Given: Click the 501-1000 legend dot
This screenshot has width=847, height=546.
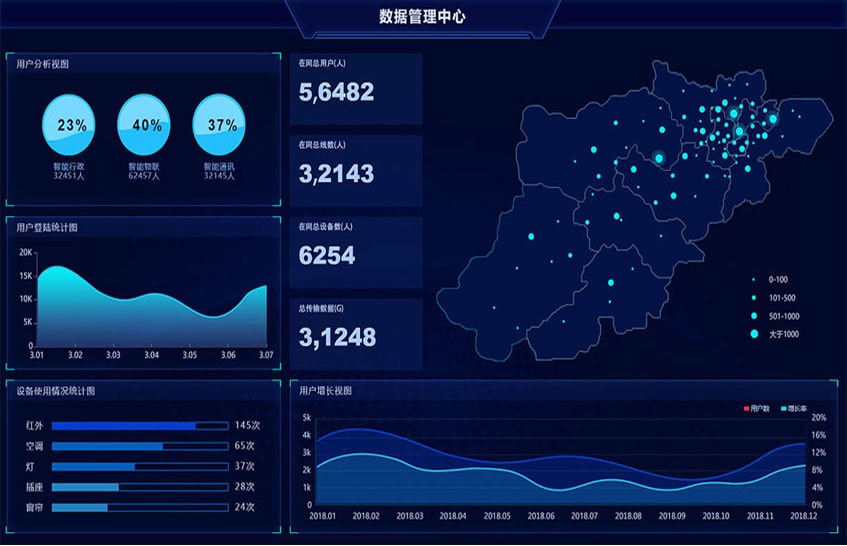Looking at the screenshot, I should click(754, 315).
